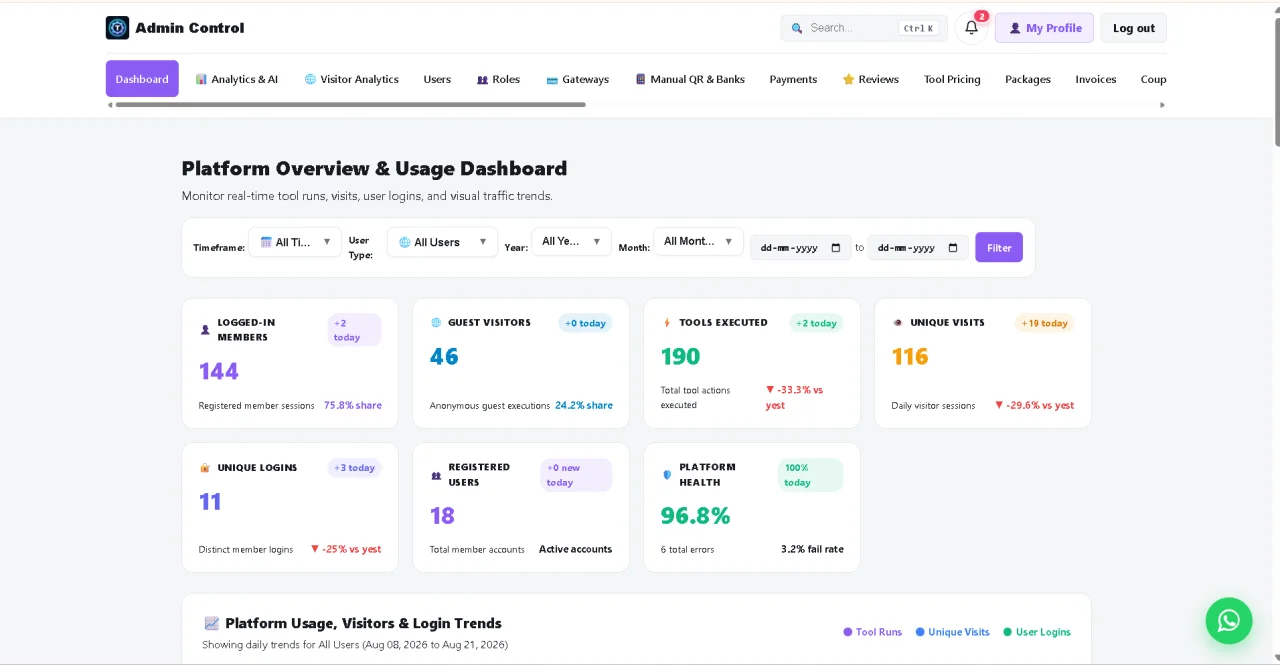This screenshot has height=665, width=1280.
Task: Click the Tools Executed lightning icon
Action: 667,323
